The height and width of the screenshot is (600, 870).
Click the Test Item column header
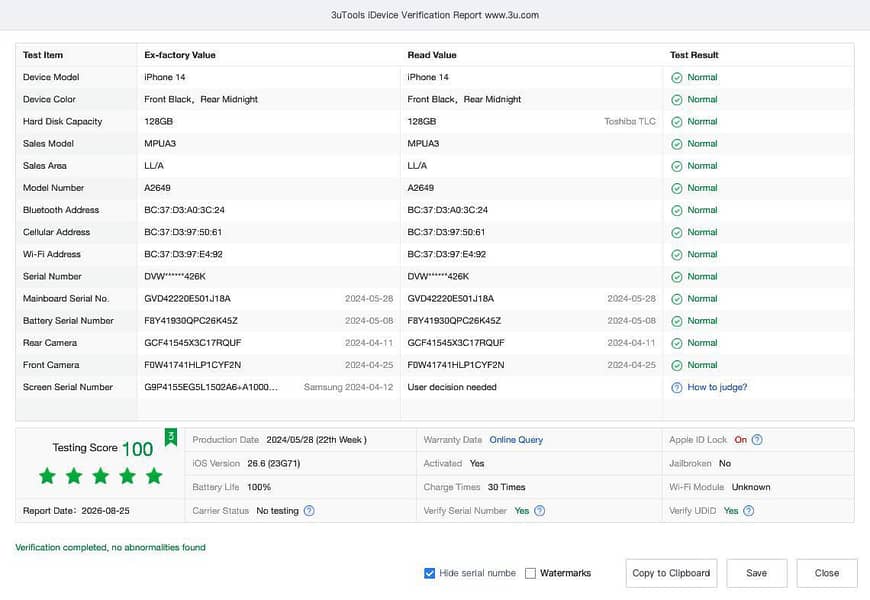[43, 55]
